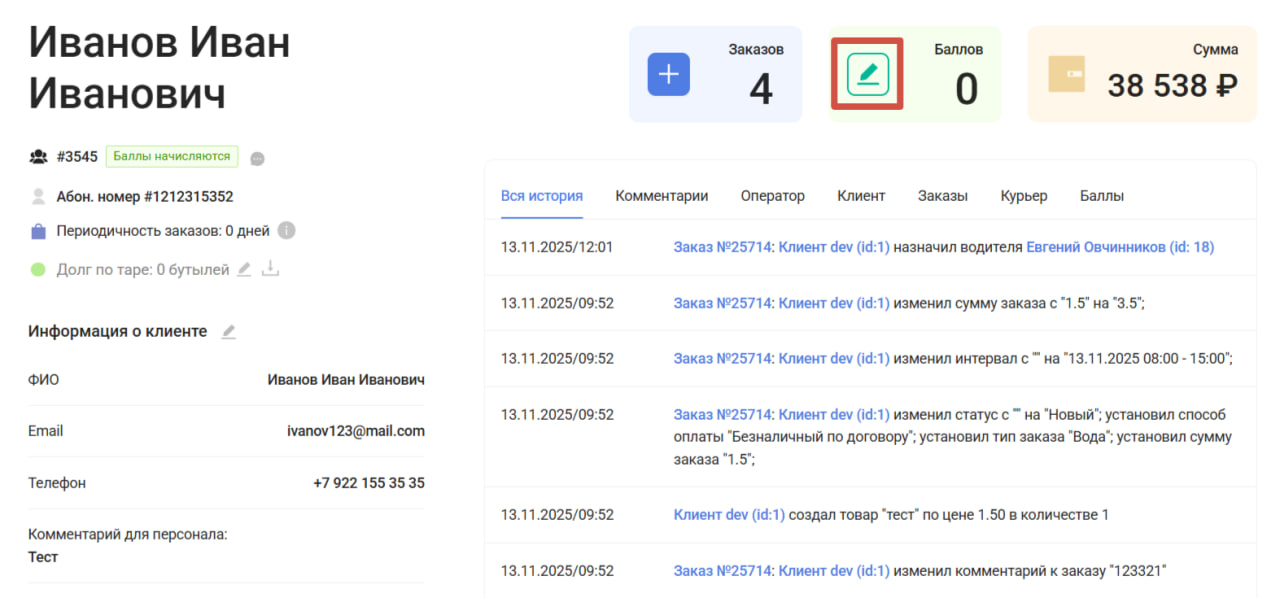The width and height of the screenshot is (1280, 598).
Task: Click info icon next to Периодичность заказов
Action: (x=286, y=231)
